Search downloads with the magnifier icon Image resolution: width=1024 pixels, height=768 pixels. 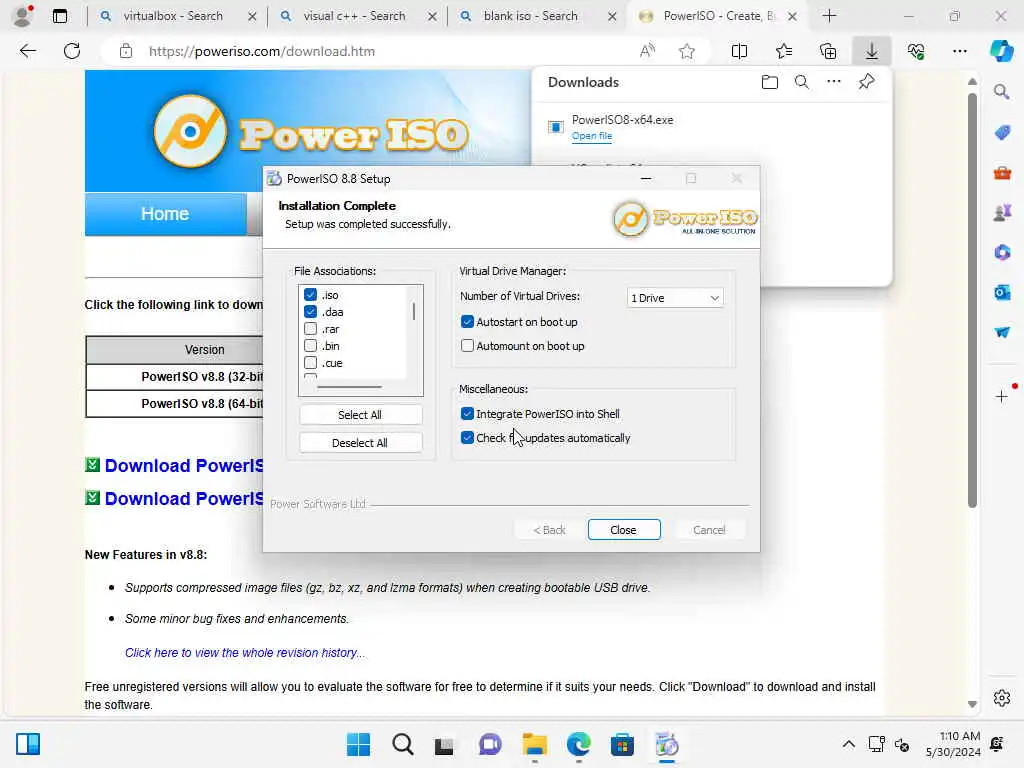pyautogui.click(x=802, y=82)
